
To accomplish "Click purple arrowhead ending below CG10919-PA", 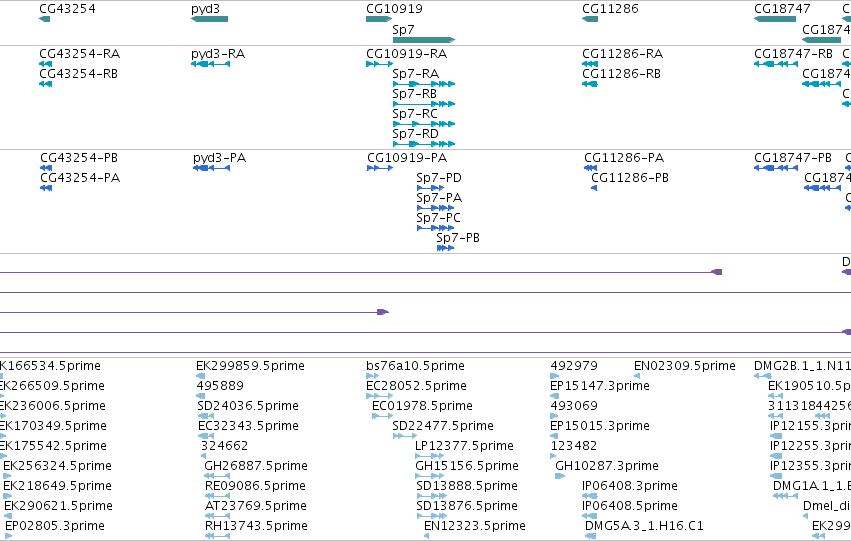I will [383, 312].
